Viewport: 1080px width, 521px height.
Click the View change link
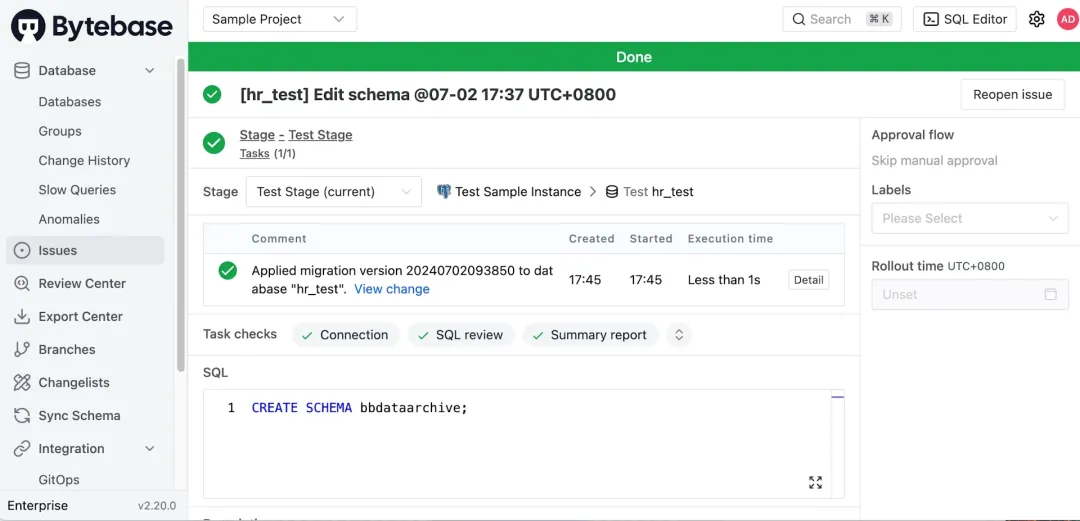coord(392,289)
